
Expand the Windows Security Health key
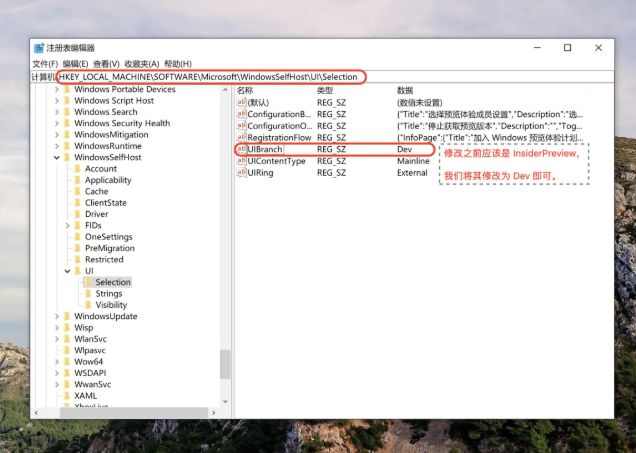[57, 123]
